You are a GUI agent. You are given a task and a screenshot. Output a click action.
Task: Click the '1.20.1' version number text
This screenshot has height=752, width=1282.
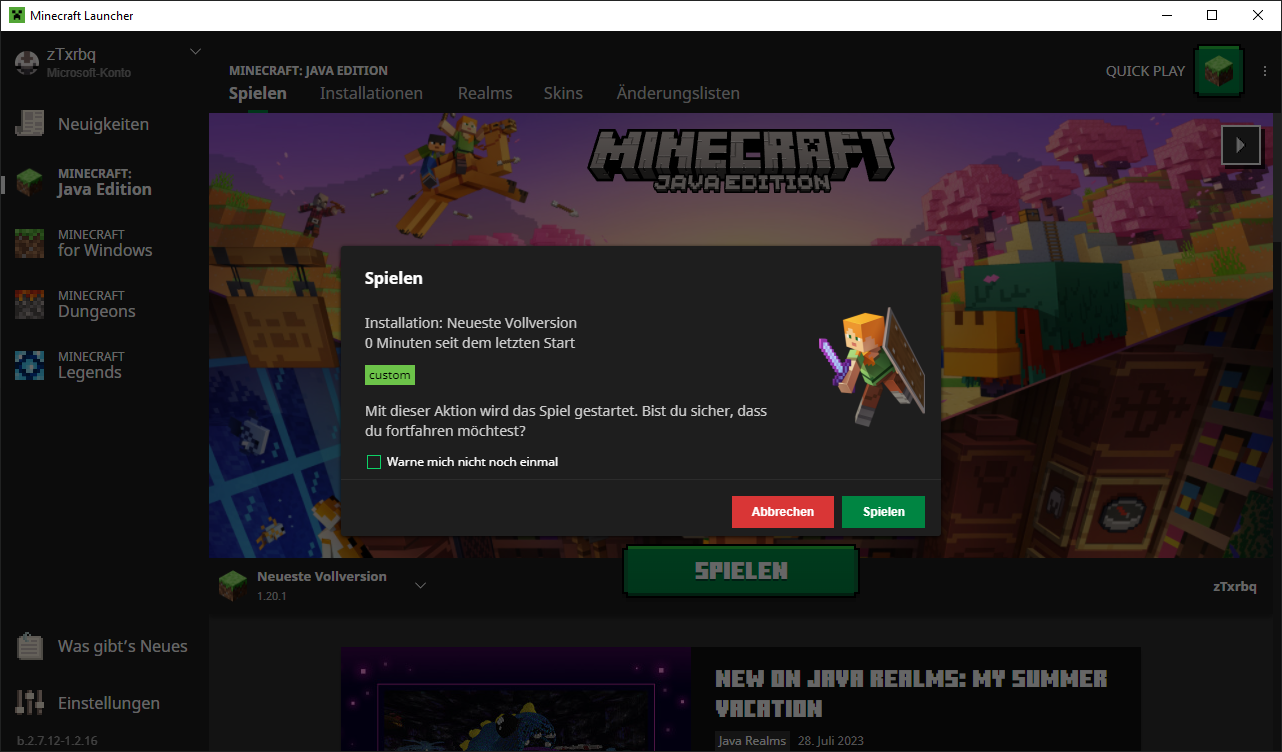273,596
